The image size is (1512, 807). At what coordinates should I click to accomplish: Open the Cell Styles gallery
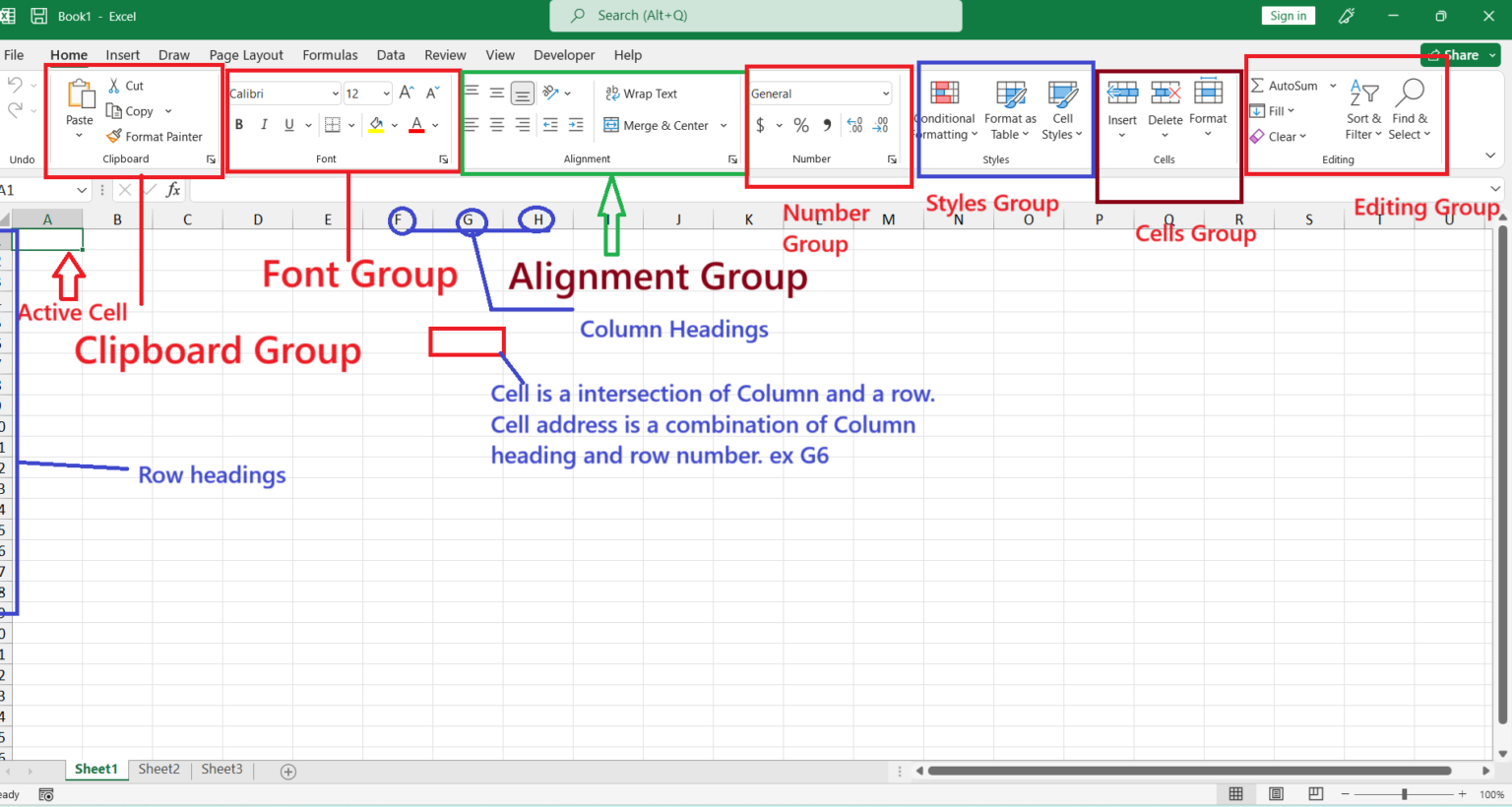(x=1062, y=110)
